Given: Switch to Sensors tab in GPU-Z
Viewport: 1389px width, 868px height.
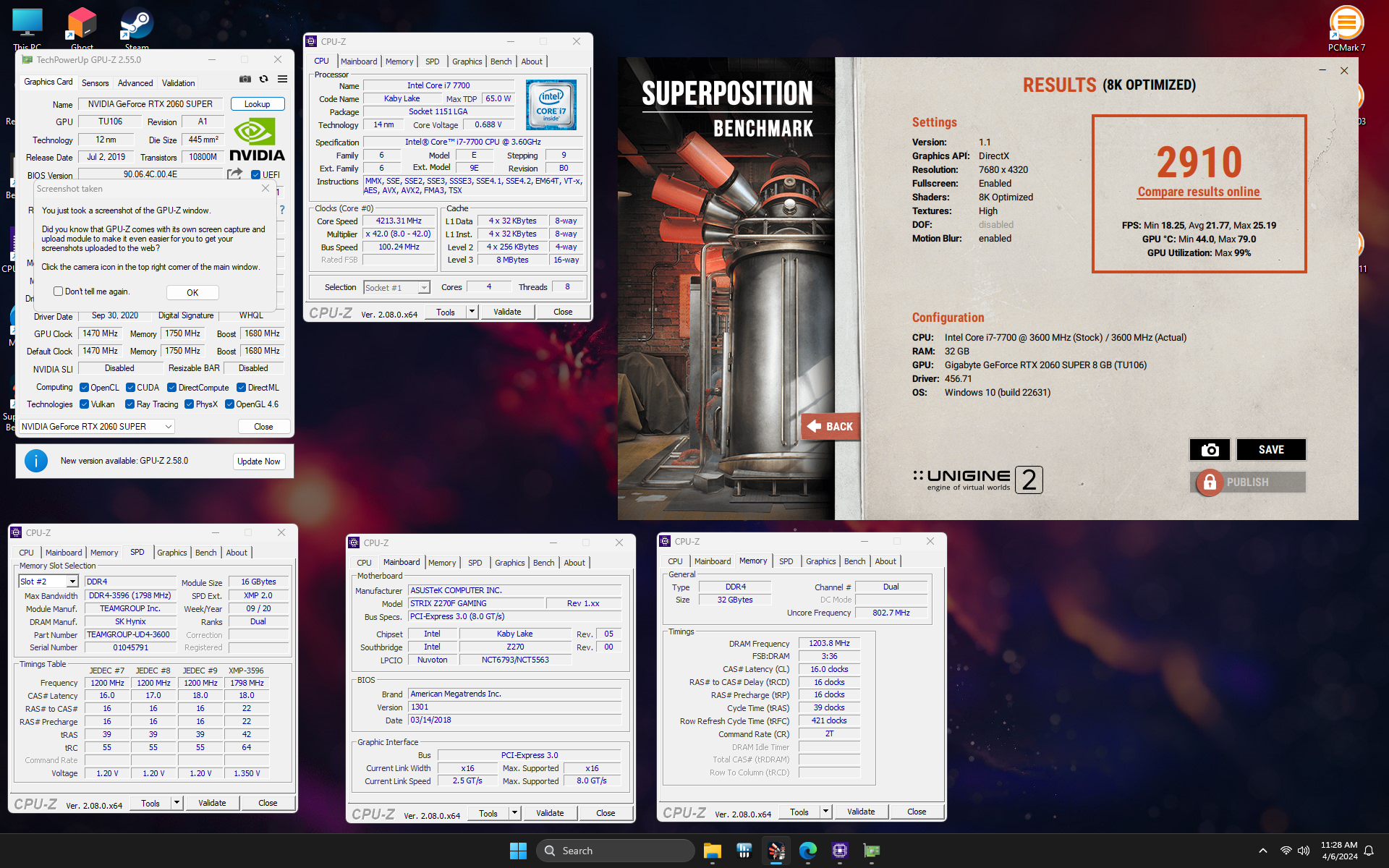Looking at the screenshot, I should tap(95, 83).
